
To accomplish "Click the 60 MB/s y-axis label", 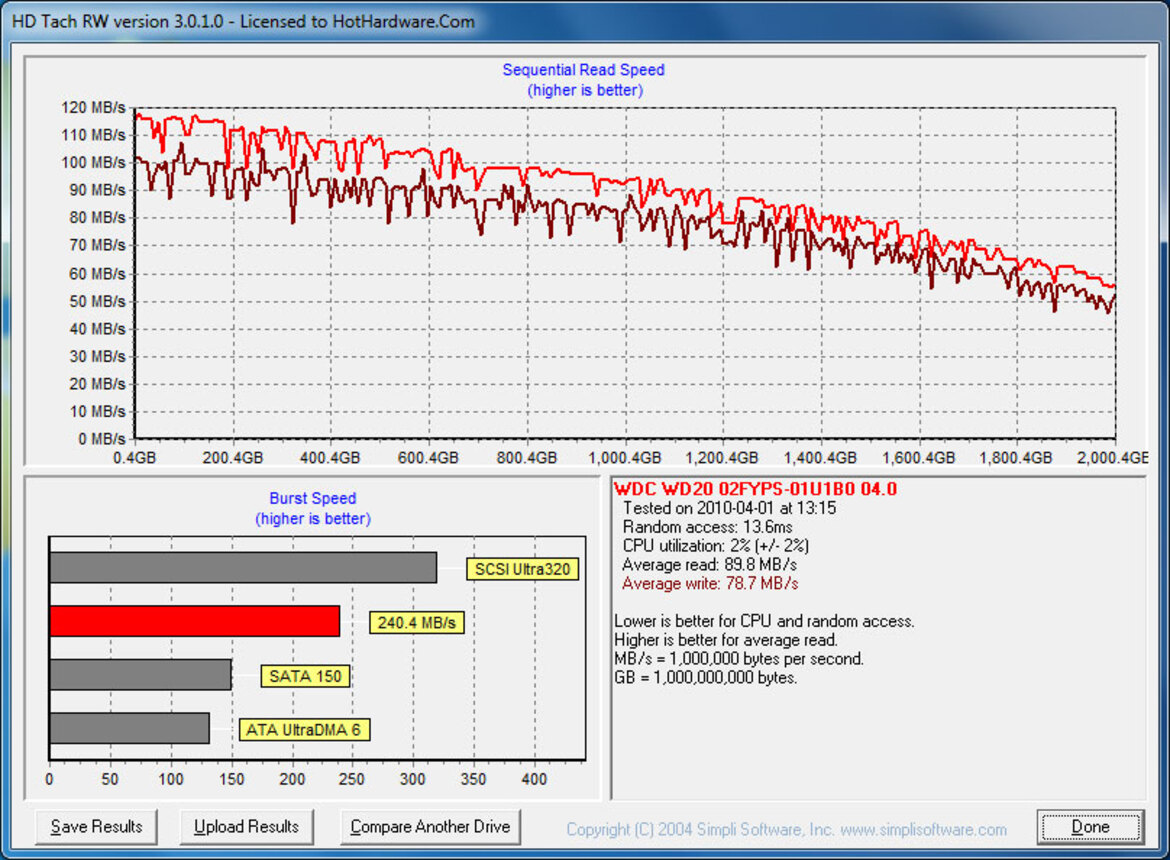I will (97, 274).
